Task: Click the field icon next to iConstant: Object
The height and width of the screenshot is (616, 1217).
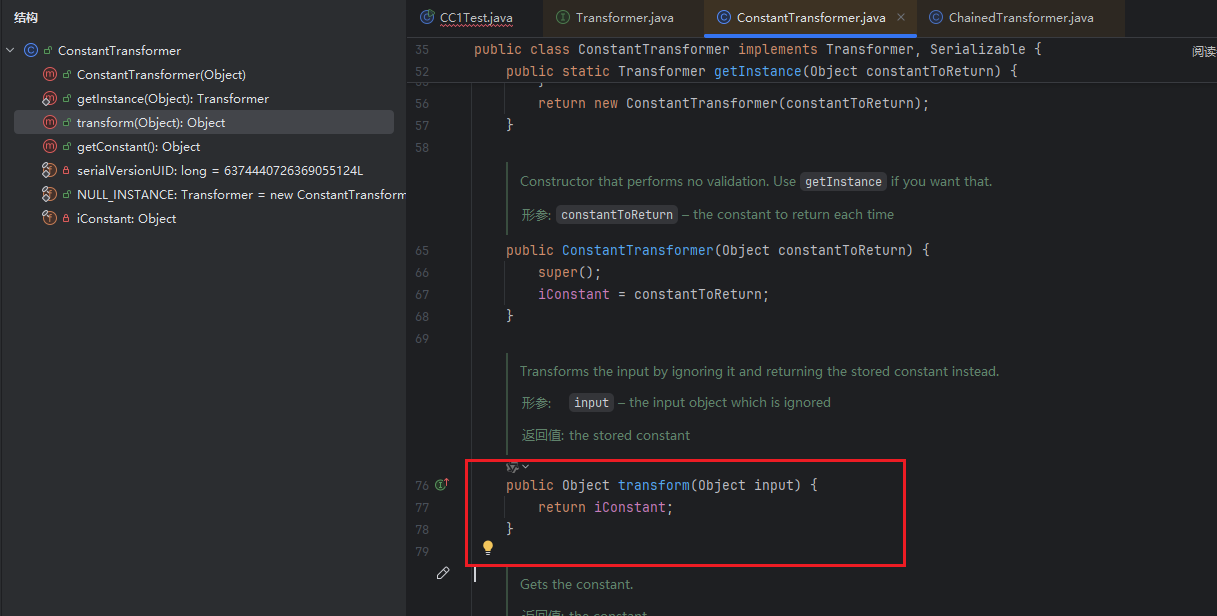Action: point(49,218)
